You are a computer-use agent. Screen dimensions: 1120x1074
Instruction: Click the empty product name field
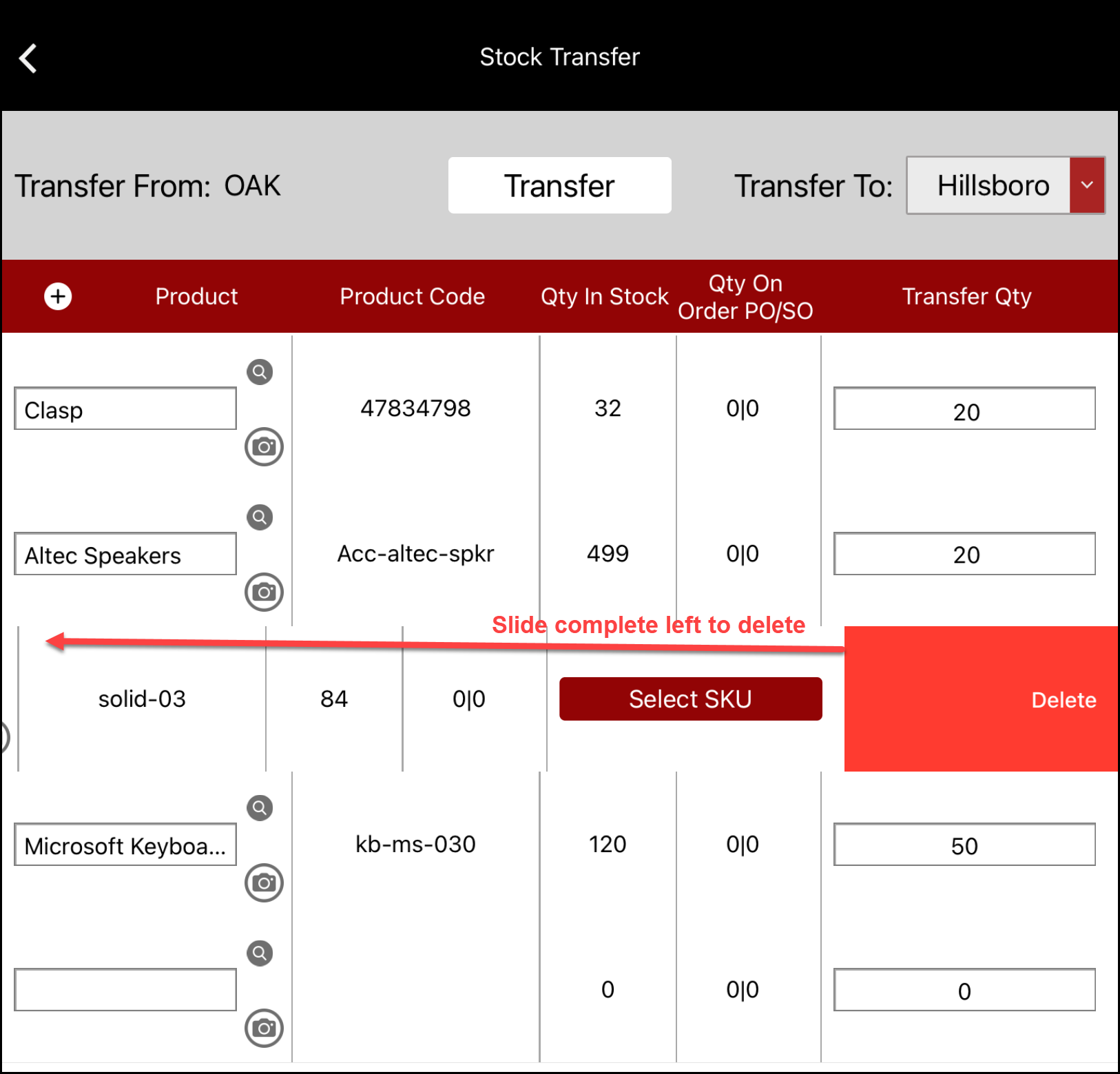point(125,990)
